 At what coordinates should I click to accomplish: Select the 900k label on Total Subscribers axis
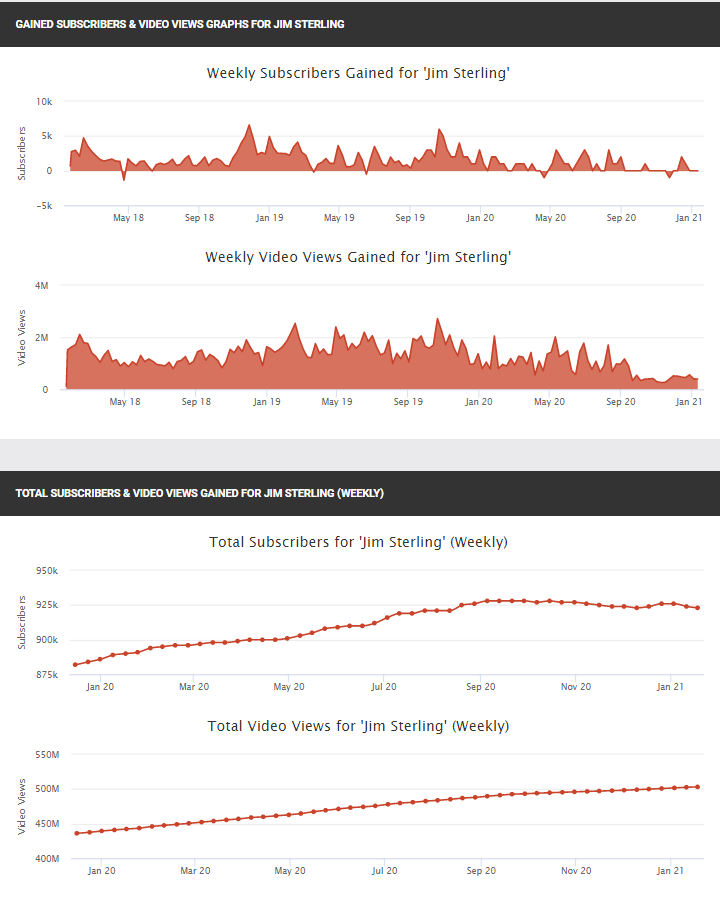click(x=47, y=640)
